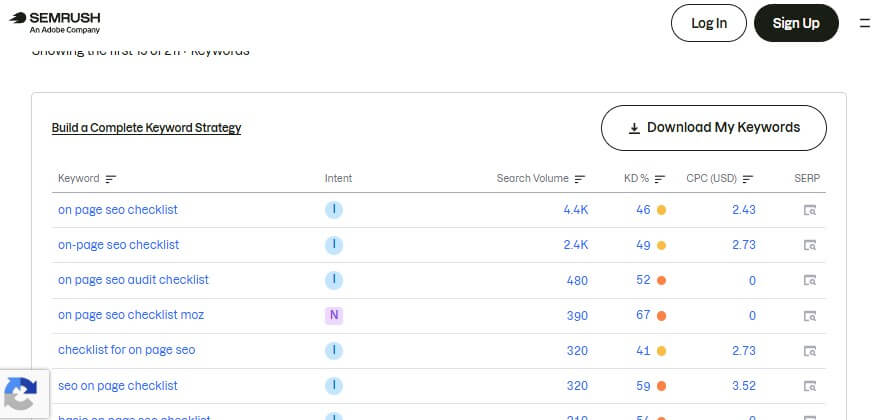Click the reCAPTCHA badge icon
This screenshot has height=420, width=877.
(21, 393)
